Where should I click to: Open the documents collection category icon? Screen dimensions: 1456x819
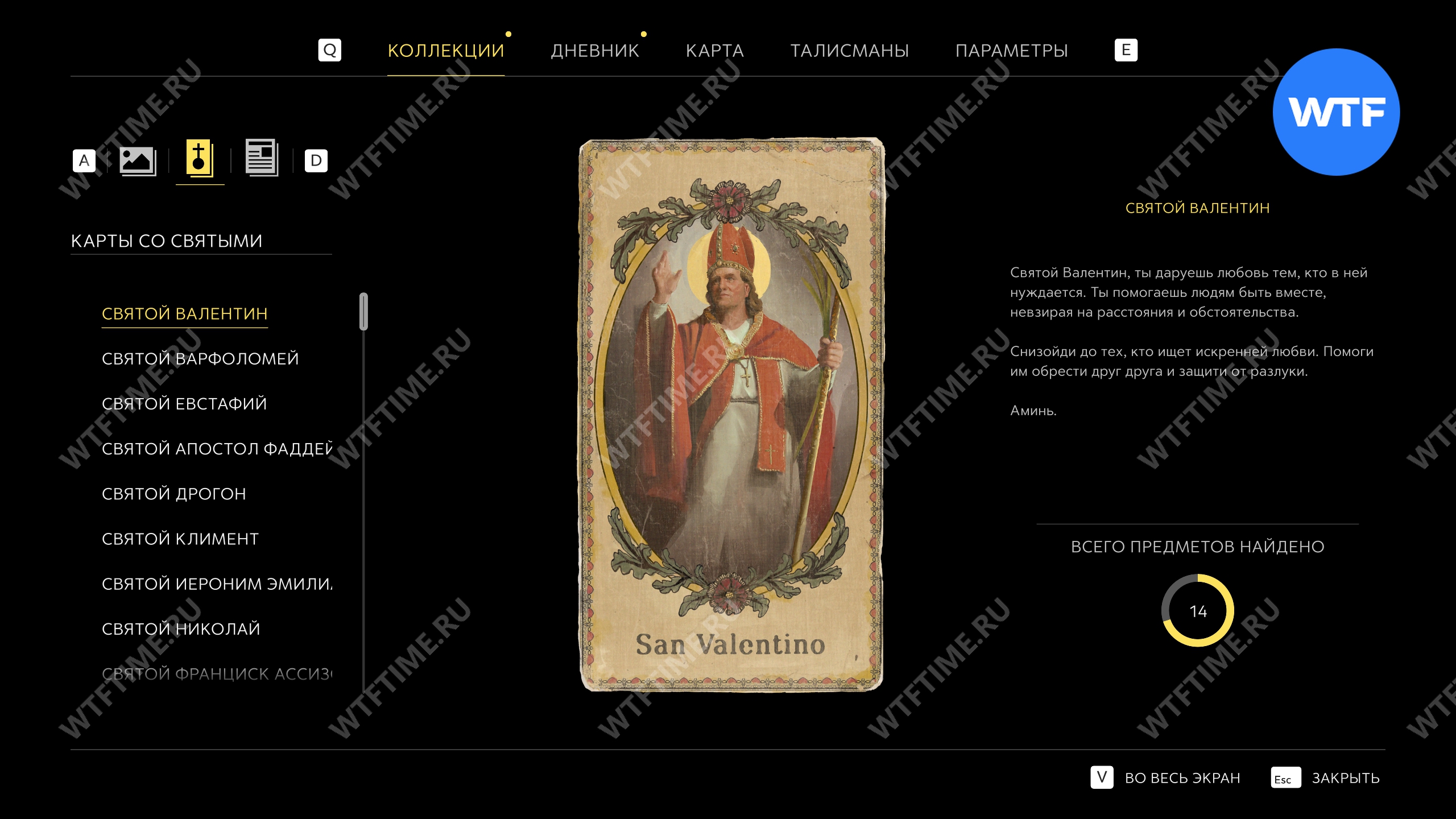[262, 158]
